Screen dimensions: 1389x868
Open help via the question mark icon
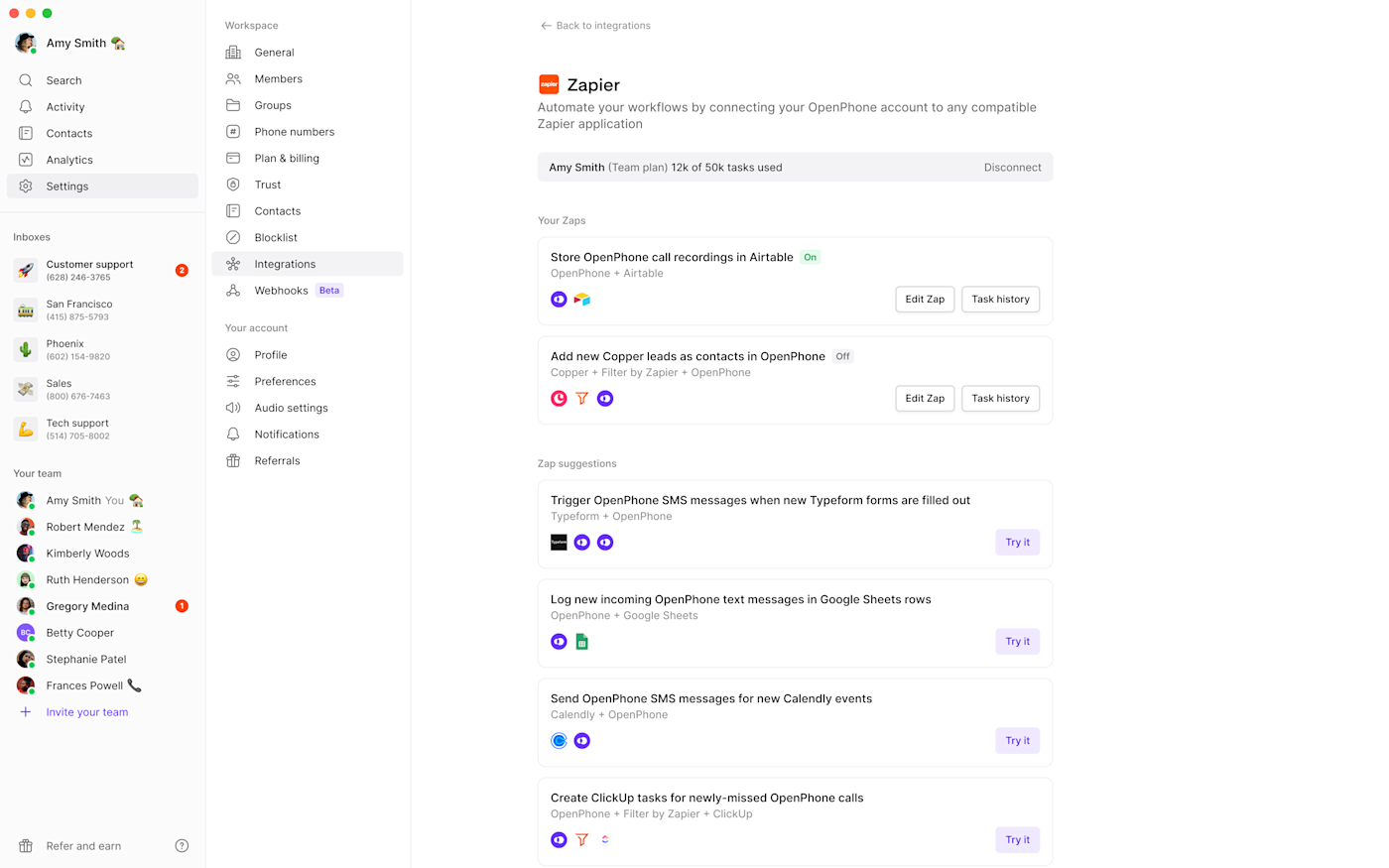click(x=182, y=846)
